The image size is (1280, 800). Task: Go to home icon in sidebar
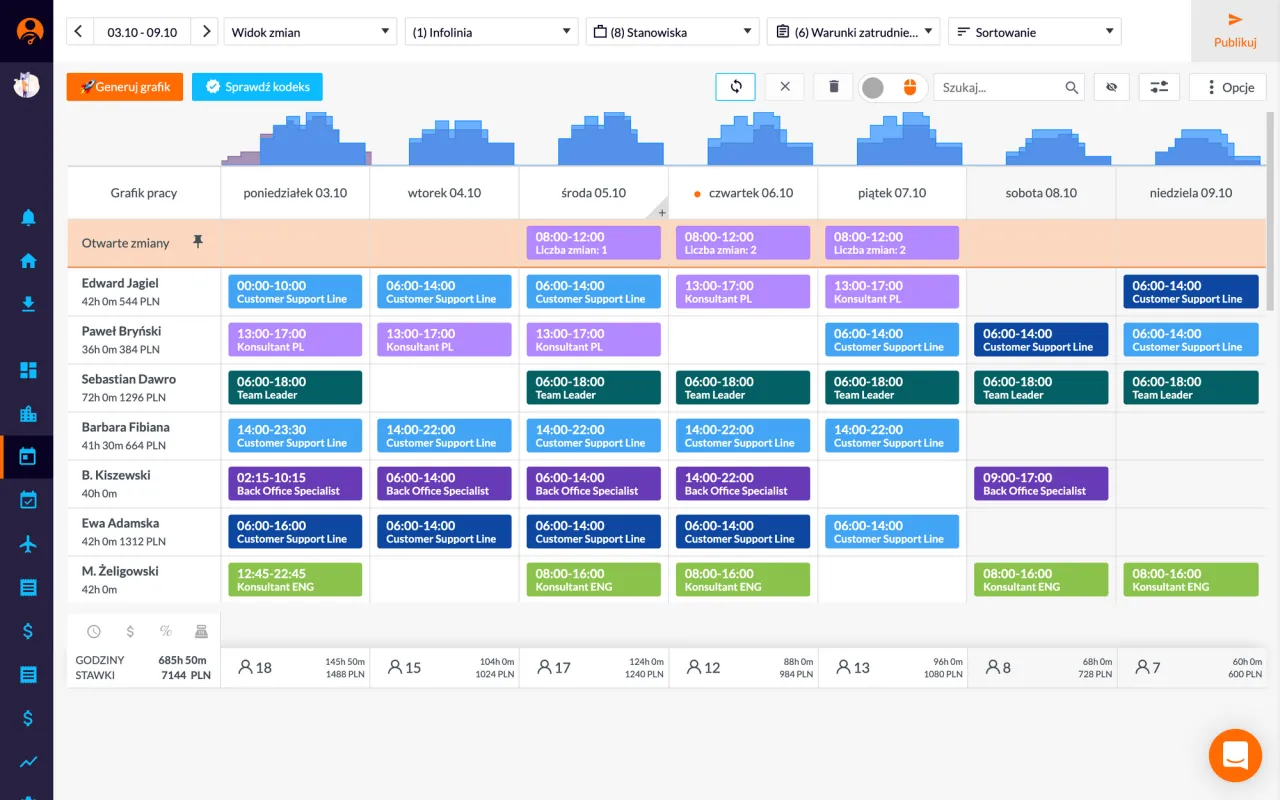tap(28, 261)
